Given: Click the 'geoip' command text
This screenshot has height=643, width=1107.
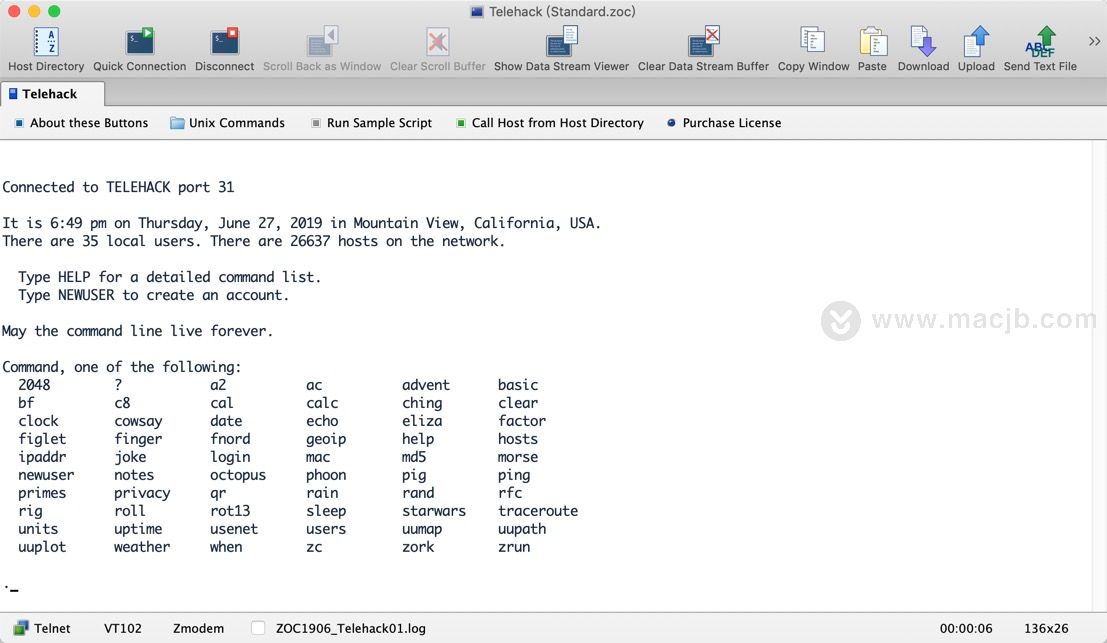Looking at the screenshot, I should point(326,438).
